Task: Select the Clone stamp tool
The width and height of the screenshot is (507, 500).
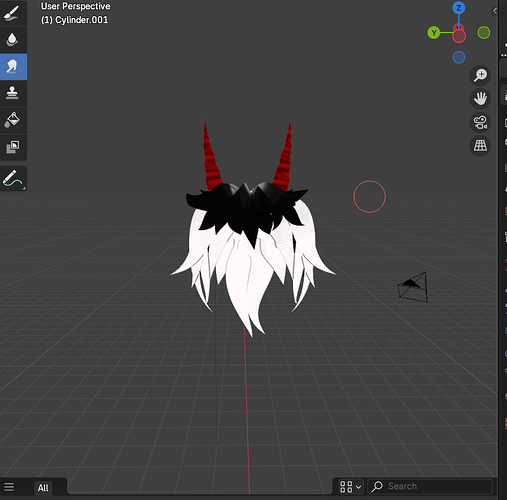Action: coord(13,93)
